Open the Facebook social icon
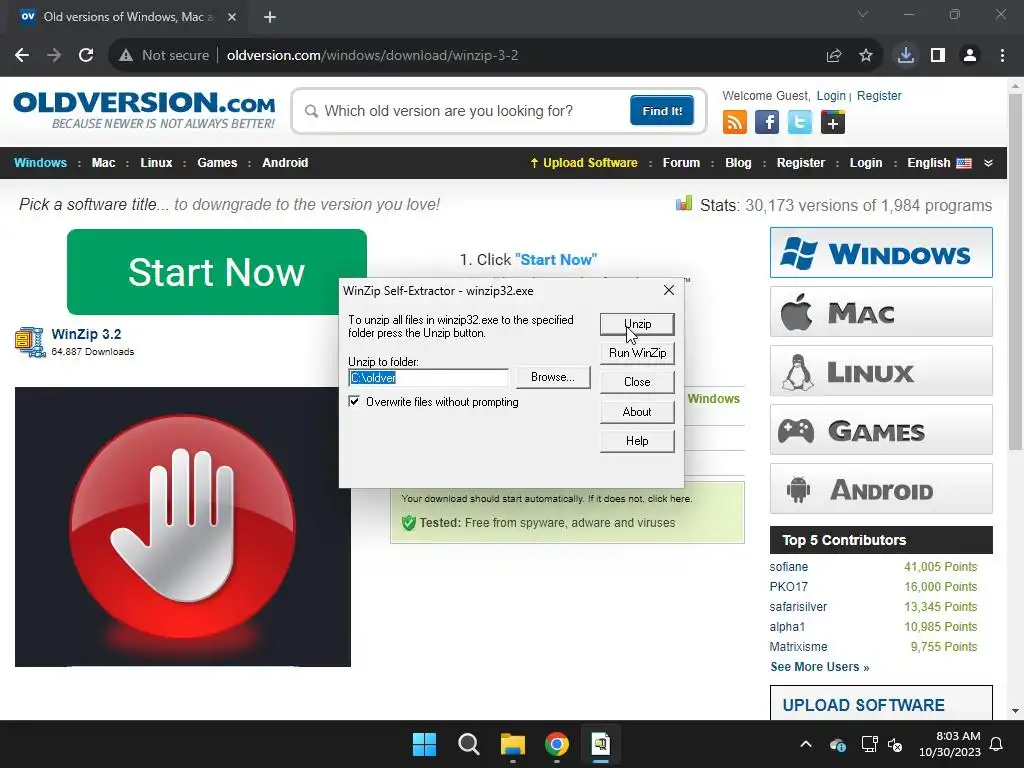This screenshot has width=1024, height=768. (767, 122)
